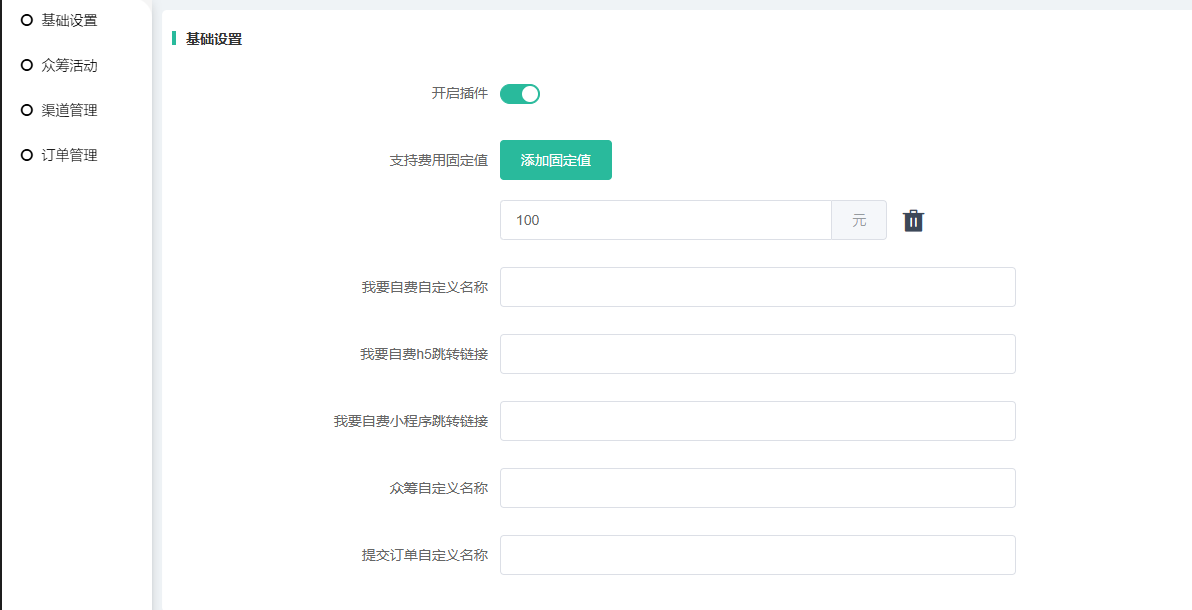Image resolution: width=1192 pixels, height=610 pixels.
Task: Click the 元 unit suffix box
Action: [859, 220]
